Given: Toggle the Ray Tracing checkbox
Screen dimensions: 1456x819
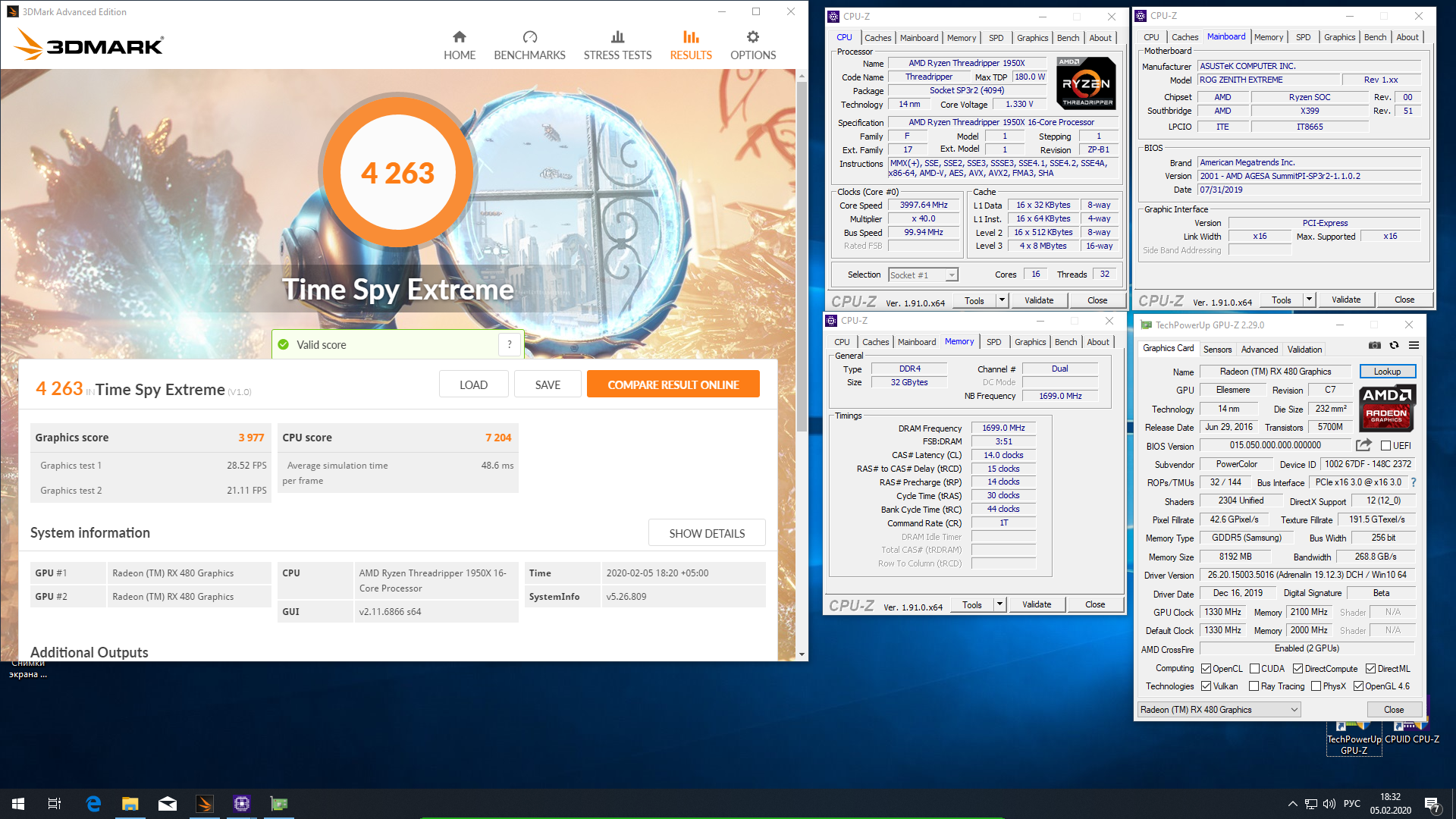Looking at the screenshot, I should pos(1254,686).
